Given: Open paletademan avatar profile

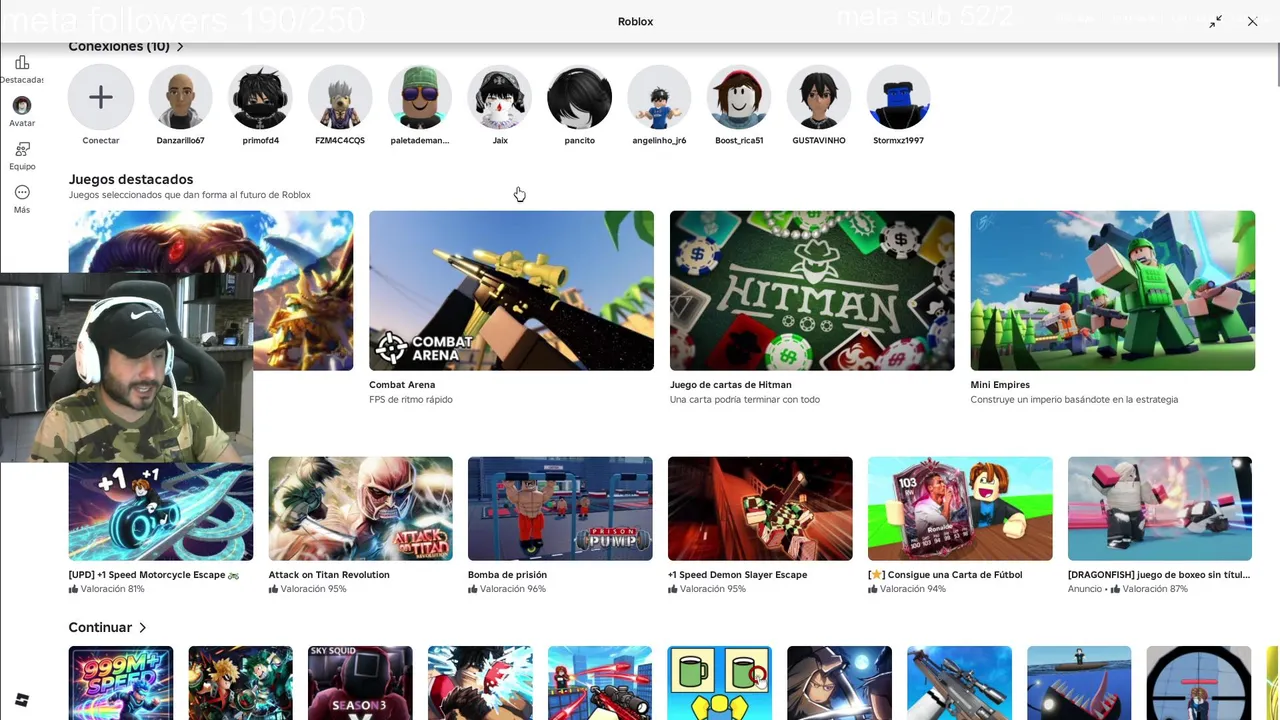Looking at the screenshot, I should point(420,97).
